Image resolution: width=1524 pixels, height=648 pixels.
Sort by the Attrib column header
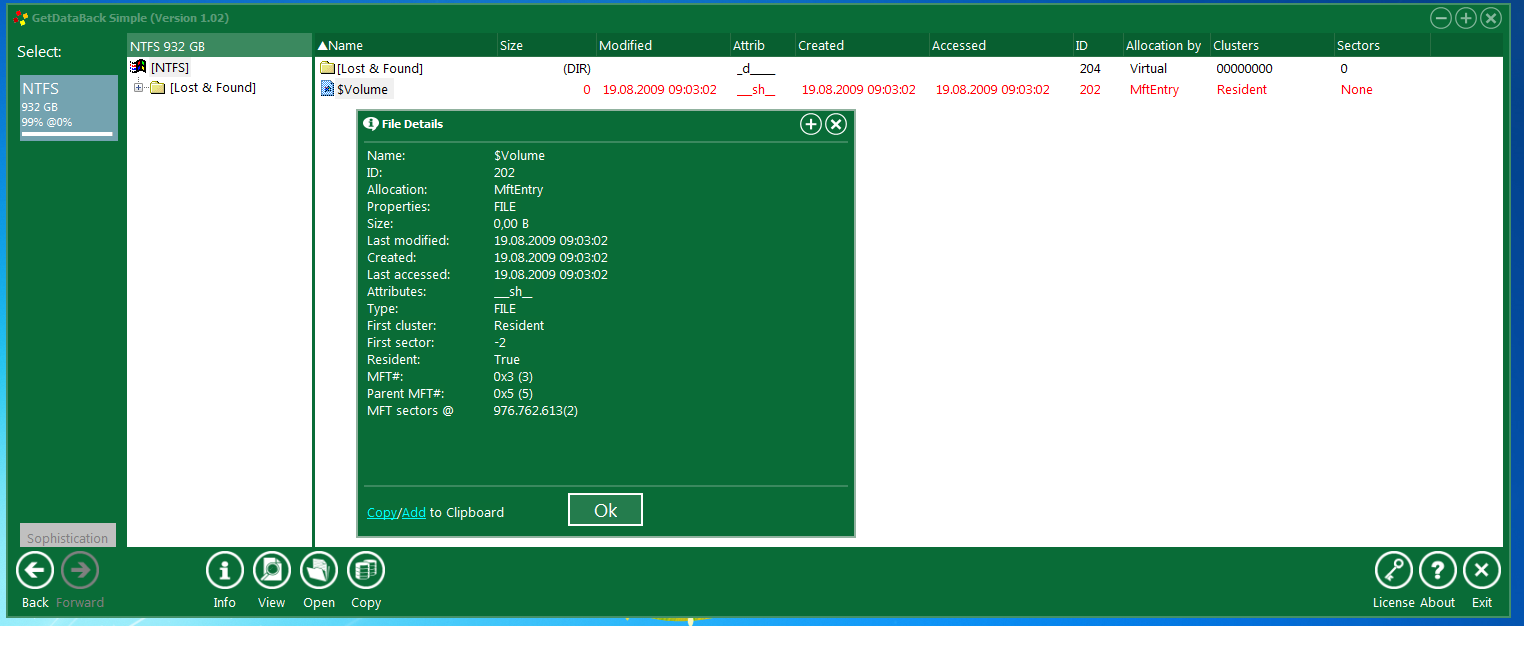coord(762,45)
